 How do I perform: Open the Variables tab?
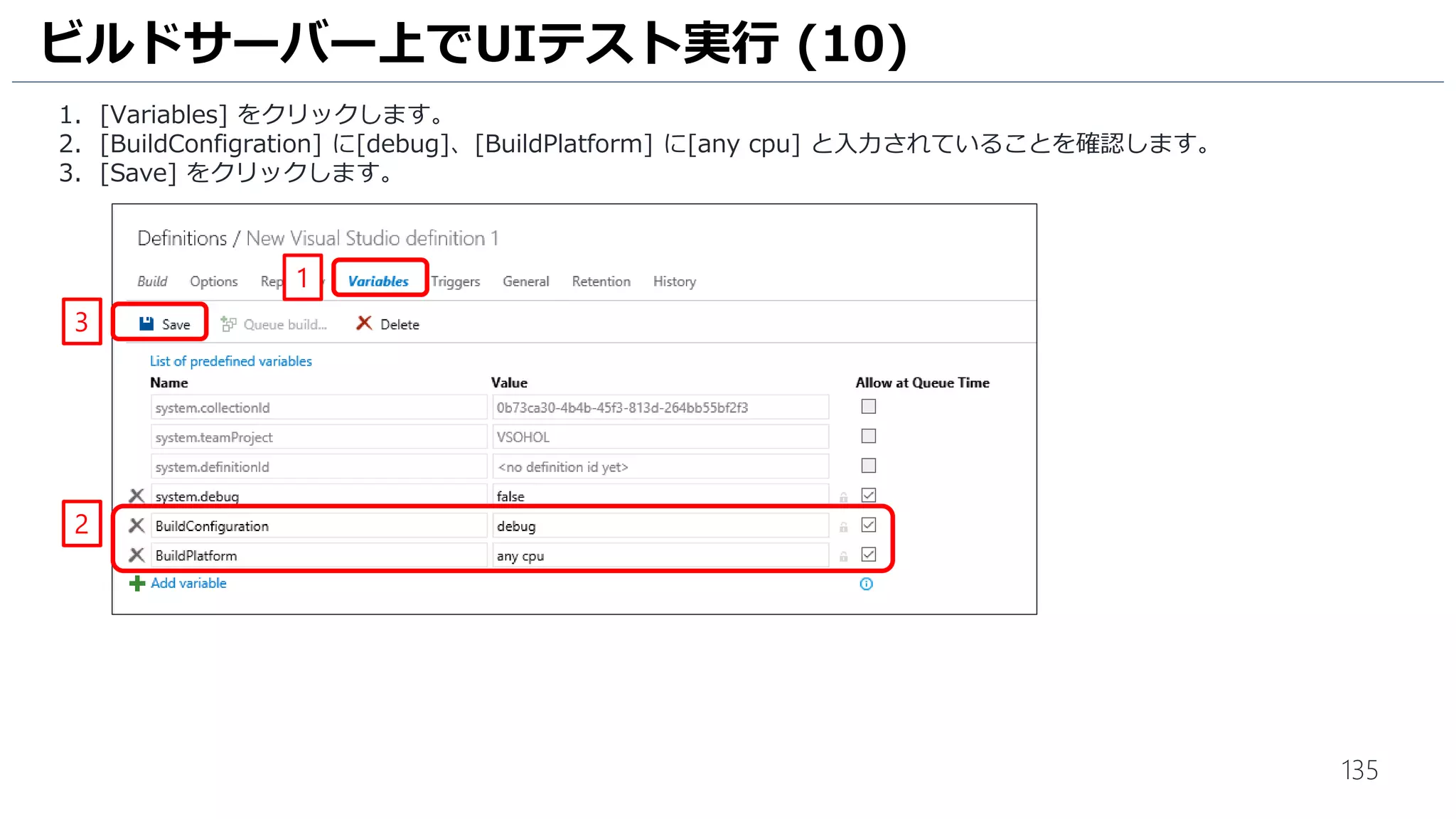click(x=378, y=282)
